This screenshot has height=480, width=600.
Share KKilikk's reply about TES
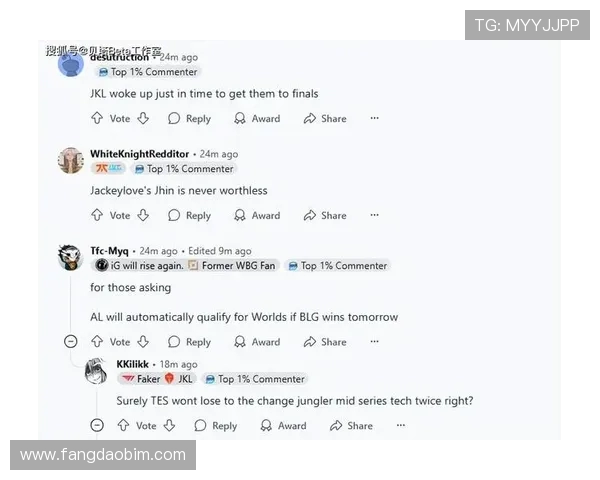coord(351,425)
